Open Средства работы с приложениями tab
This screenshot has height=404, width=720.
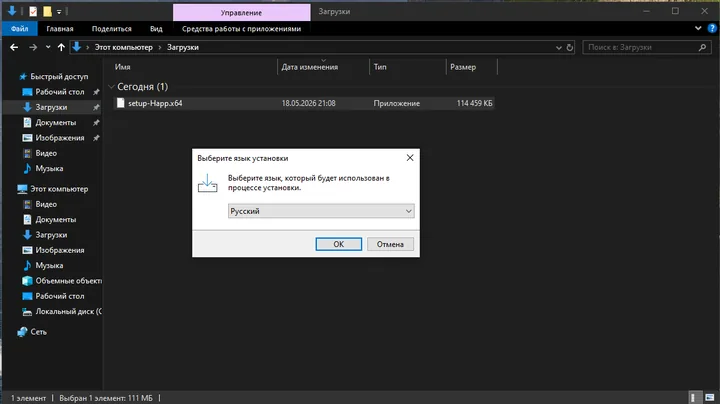[x=242, y=28]
